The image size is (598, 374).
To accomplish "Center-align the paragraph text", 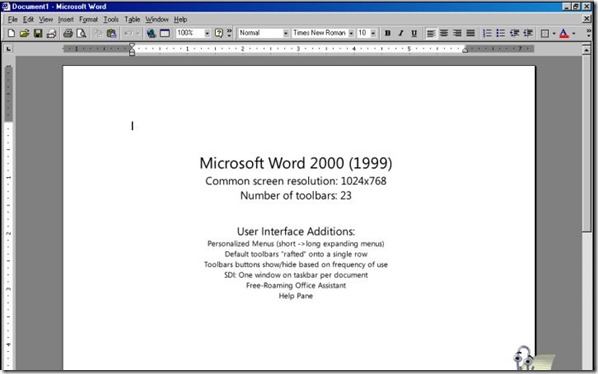I will [x=444, y=33].
